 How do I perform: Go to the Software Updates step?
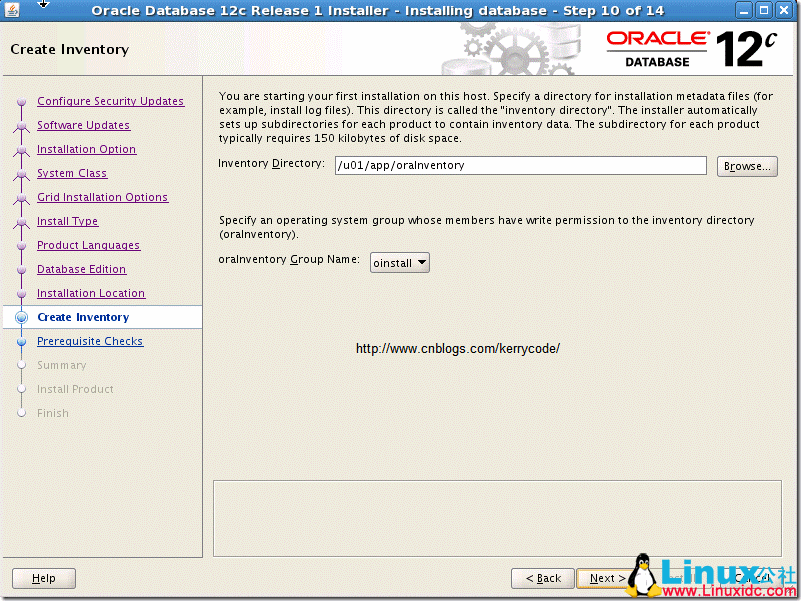click(83, 125)
